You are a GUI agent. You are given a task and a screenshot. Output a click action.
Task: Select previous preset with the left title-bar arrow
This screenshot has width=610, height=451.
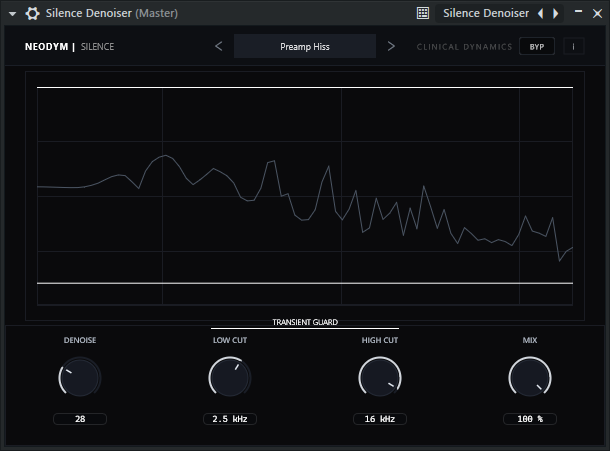pos(541,14)
